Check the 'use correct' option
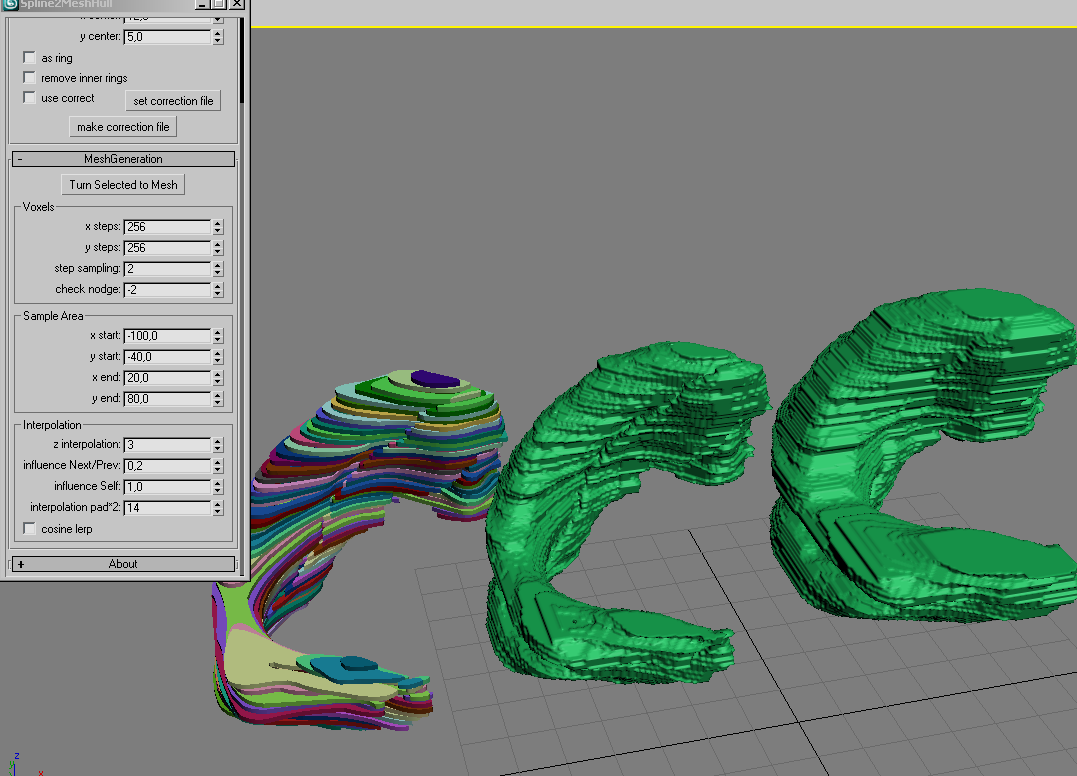The image size is (1077, 776). pos(30,98)
